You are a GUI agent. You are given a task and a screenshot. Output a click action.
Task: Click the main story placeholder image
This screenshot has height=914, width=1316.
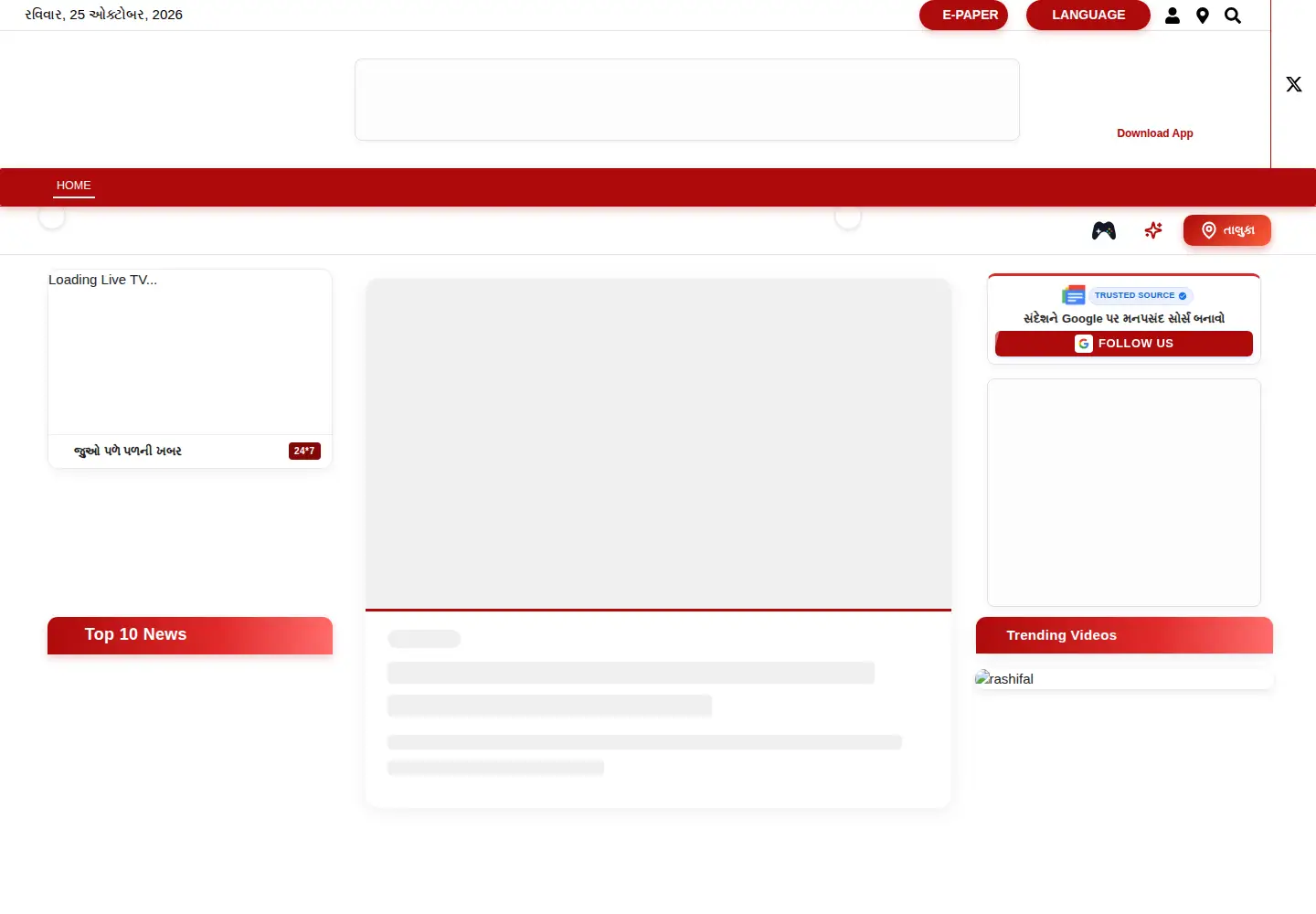(658, 443)
